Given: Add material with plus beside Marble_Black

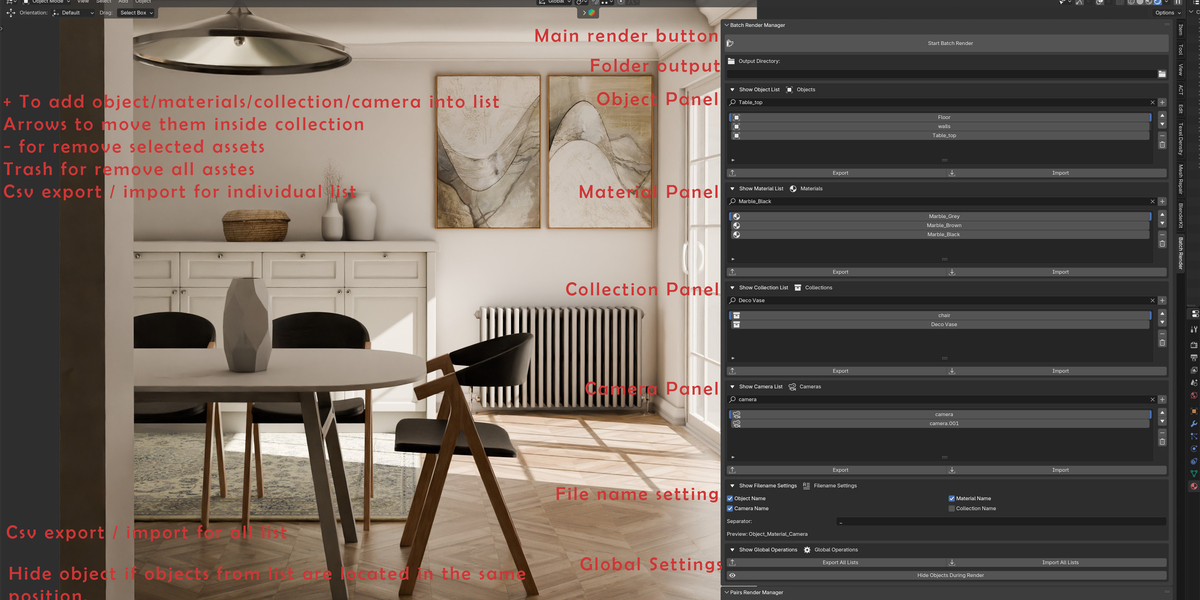Looking at the screenshot, I should point(1162,202).
